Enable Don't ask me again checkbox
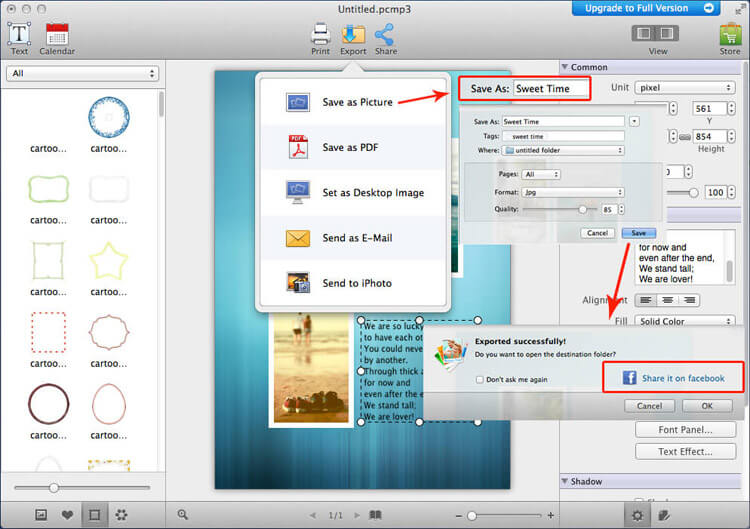The height and width of the screenshot is (529, 750). [x=480, y=380]
